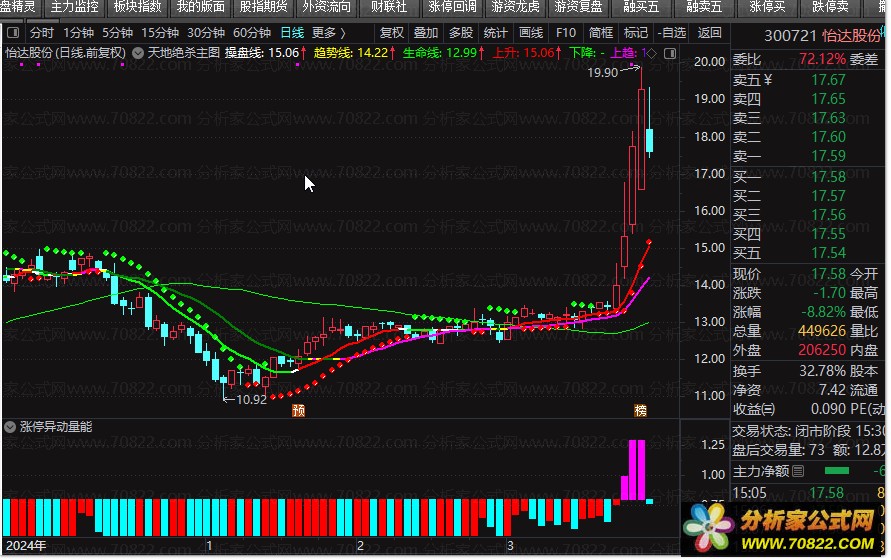Click the 叠加 overlay button

426,33
